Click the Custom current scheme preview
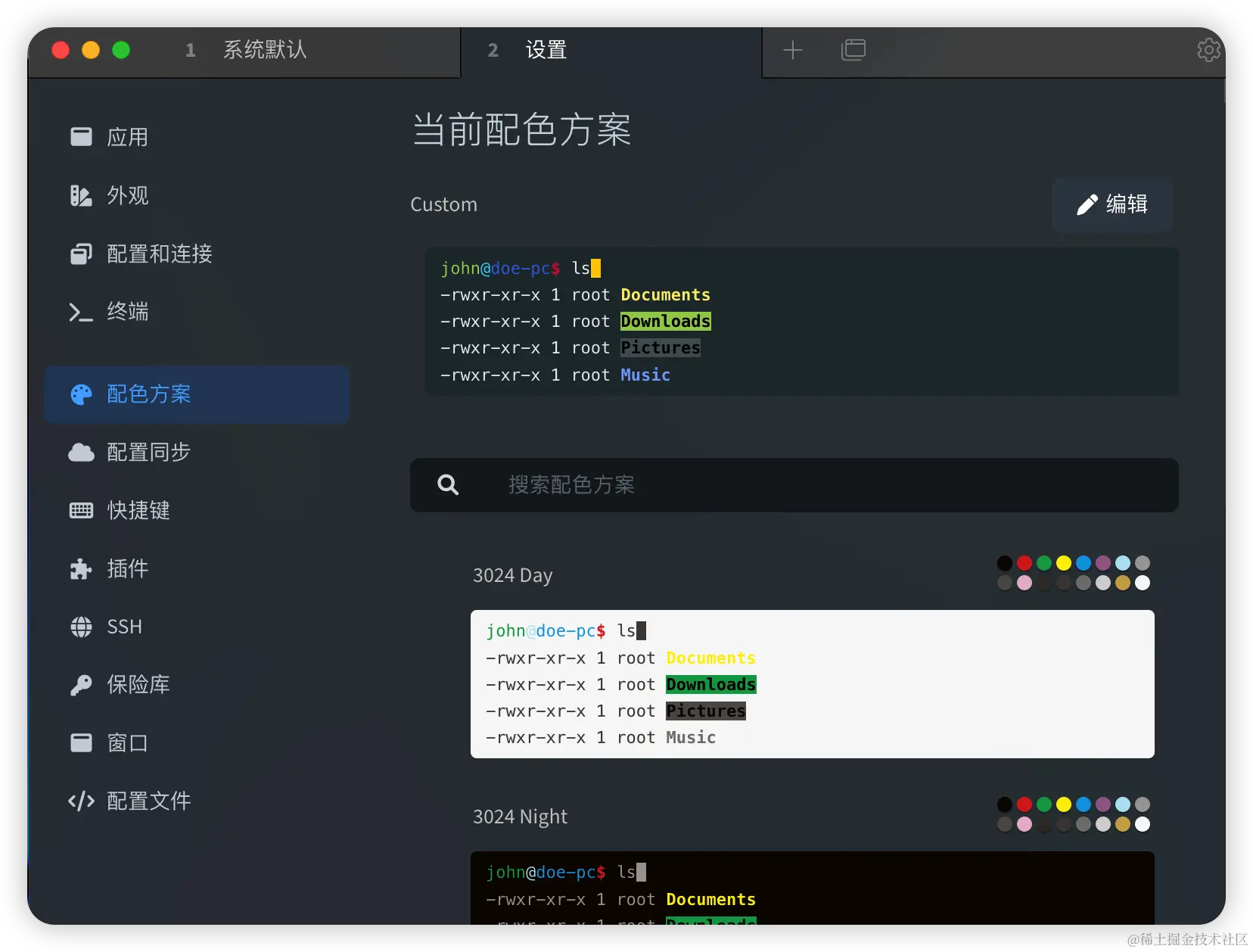 point(801,322)
